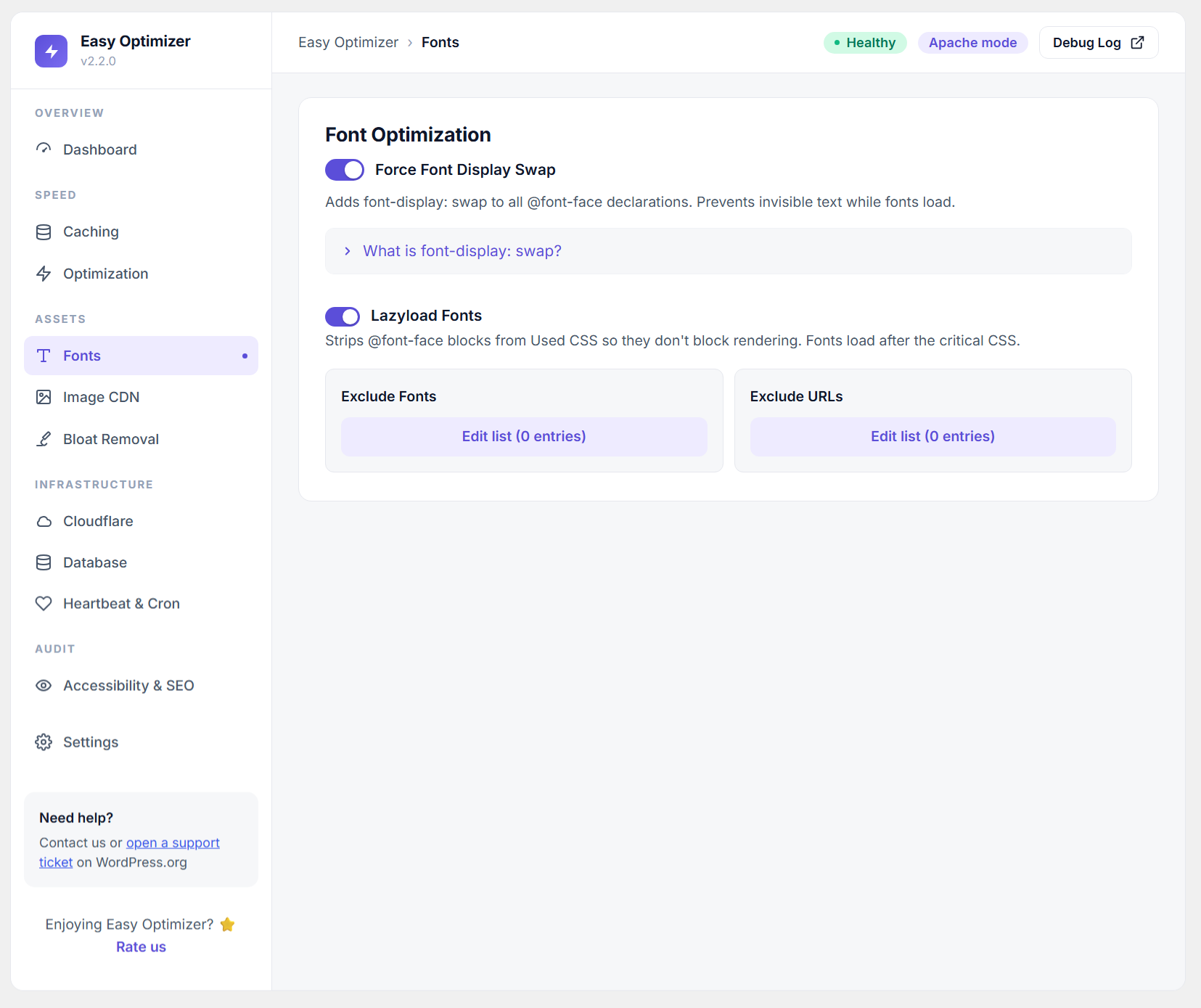The width and height of the screenshot is (1201, 1008).
Task: Click the Easy Optimizer sidebar title
Action: tap(136, 41)
